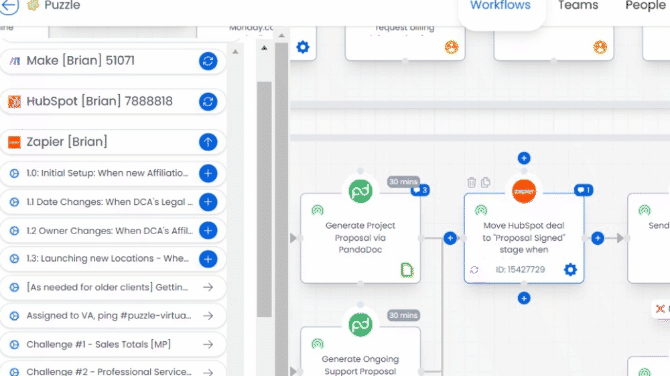Click the 30 mins badge on Generate Ongoing Support
This screenshot has width=670, height=376.
pos(403,315)
